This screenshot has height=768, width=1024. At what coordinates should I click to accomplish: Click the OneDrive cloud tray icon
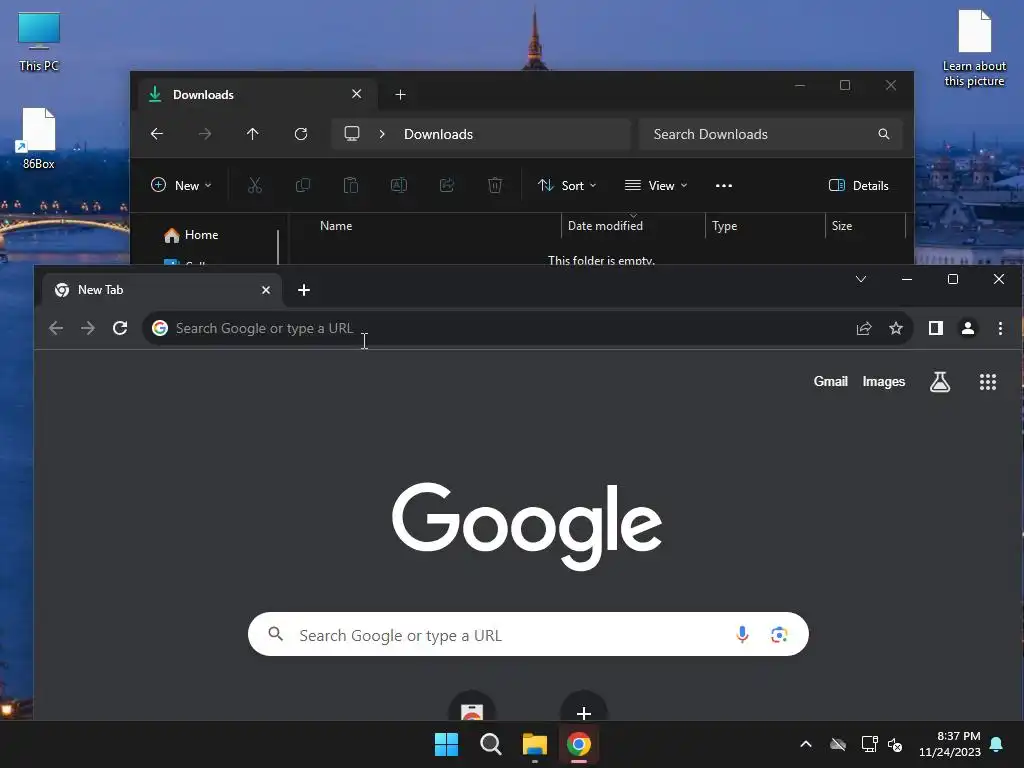[838, 744]
